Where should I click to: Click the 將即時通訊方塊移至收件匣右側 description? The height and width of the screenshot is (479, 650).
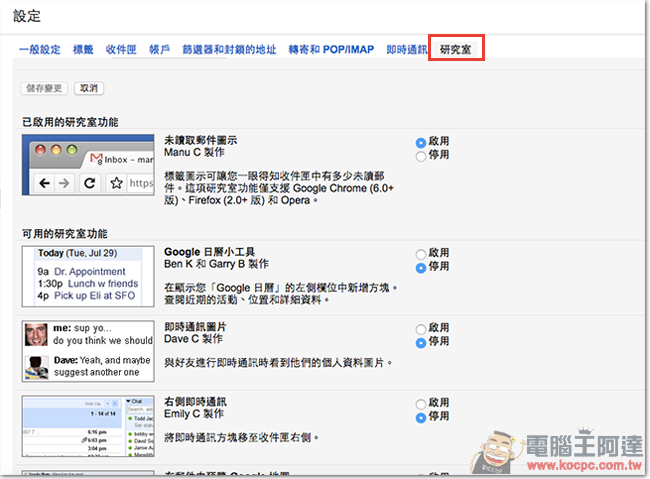tap(241, 438)
